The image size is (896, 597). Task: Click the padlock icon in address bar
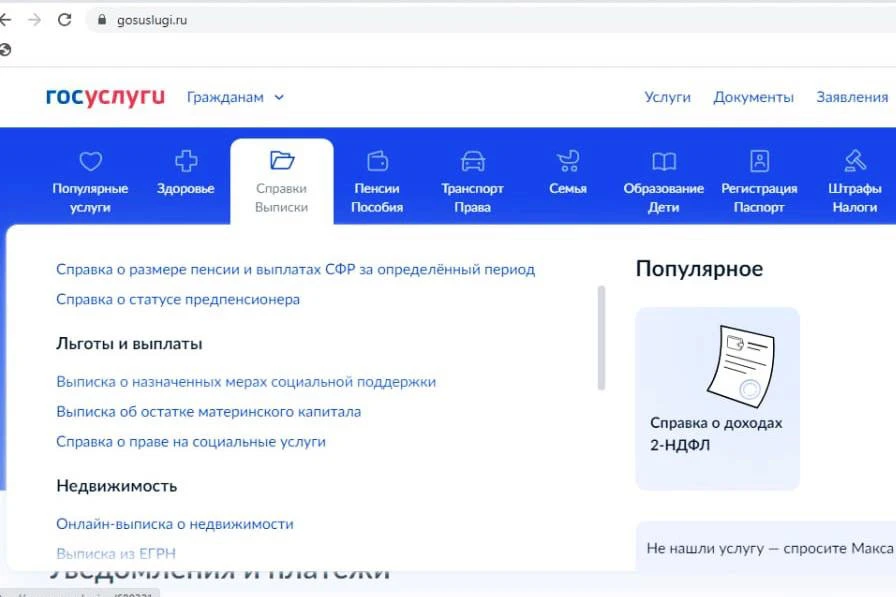(102, 20)
